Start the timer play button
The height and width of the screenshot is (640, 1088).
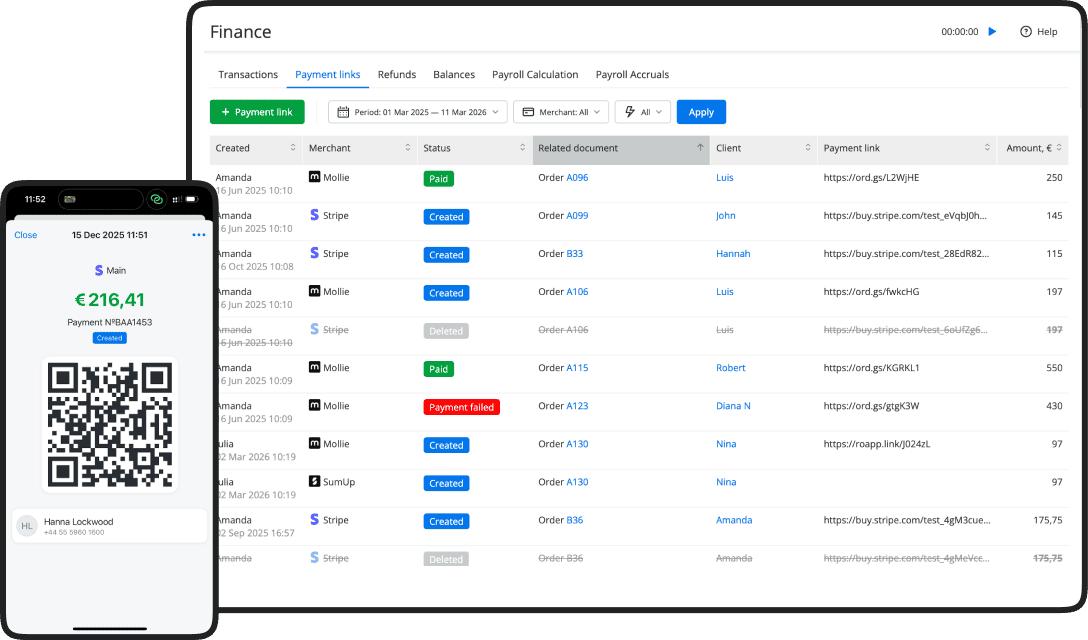point(992,32)
